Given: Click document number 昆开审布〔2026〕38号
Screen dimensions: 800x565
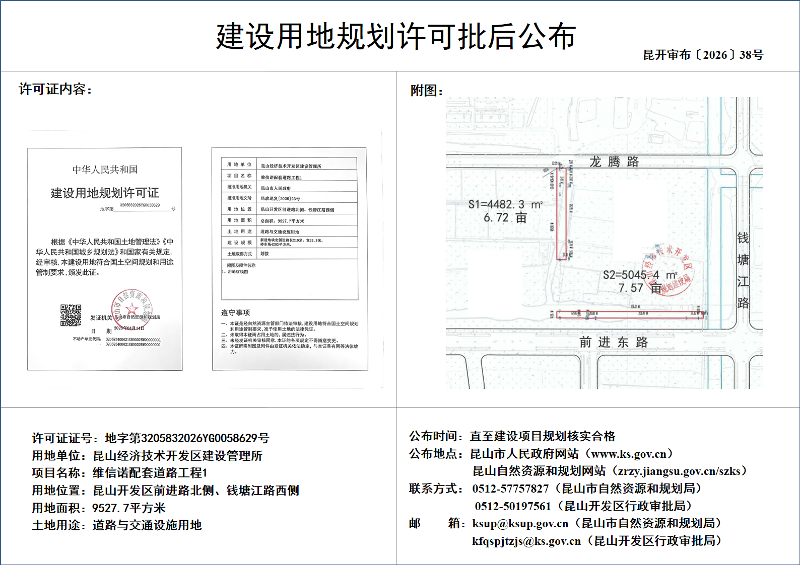Looking at the screenshot, I should coord(702,55).
